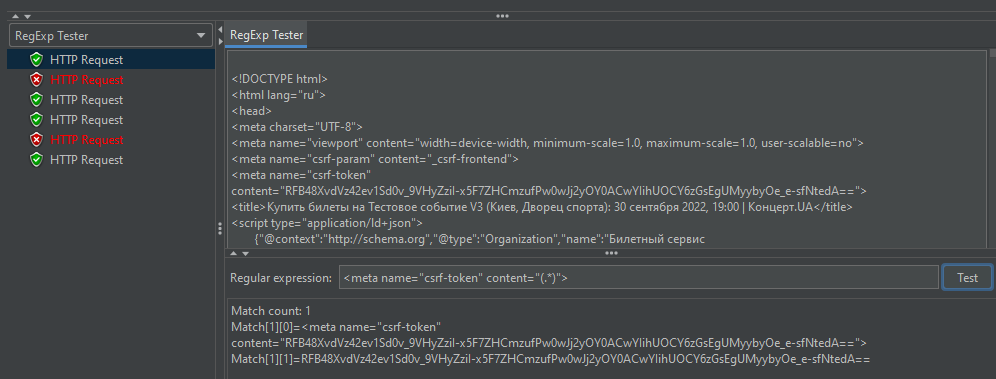Click the '<!DOCTYPE html>' line in the response text
The image size is (996, 379).
[x=279, y=79]
